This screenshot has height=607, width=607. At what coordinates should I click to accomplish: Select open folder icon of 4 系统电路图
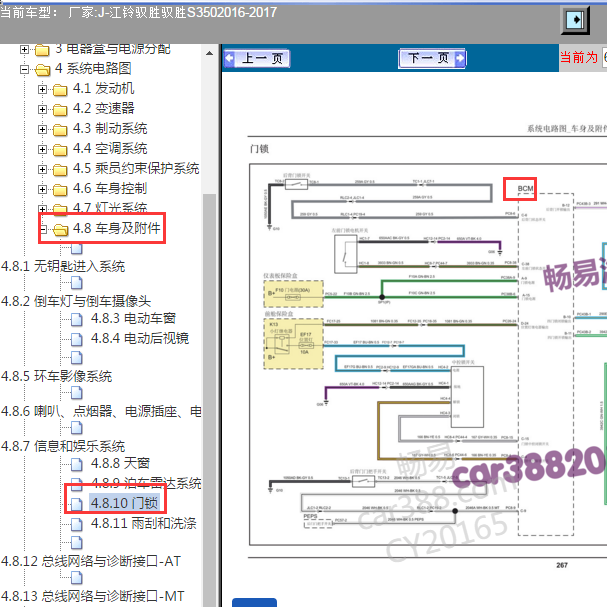click(43, 70)
